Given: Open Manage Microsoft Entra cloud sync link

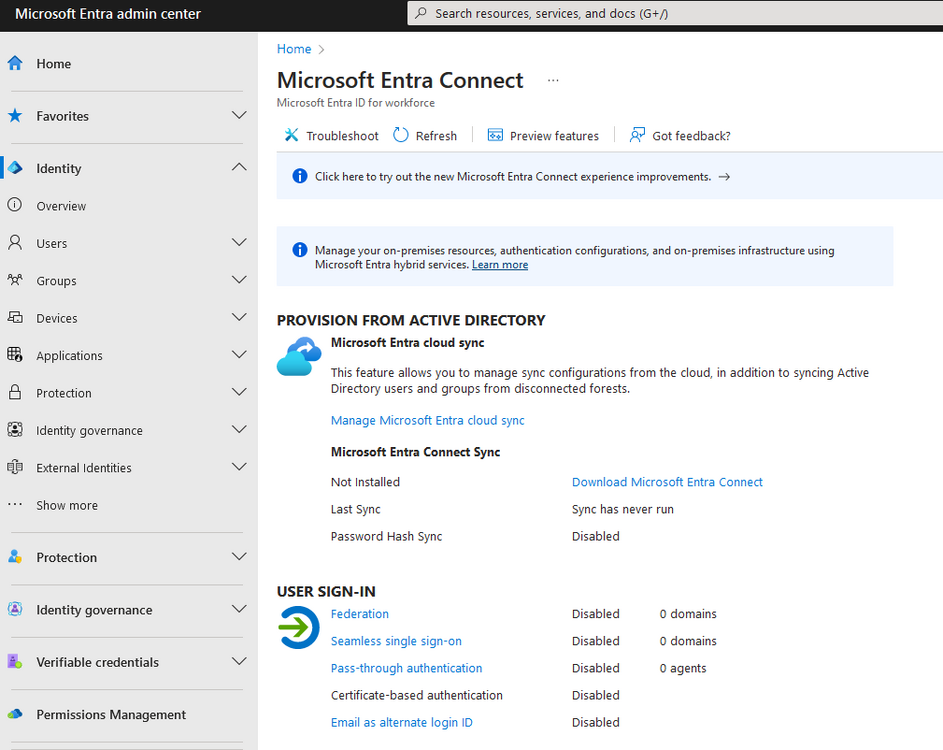Looking at the screenshot, I should 428,420.
